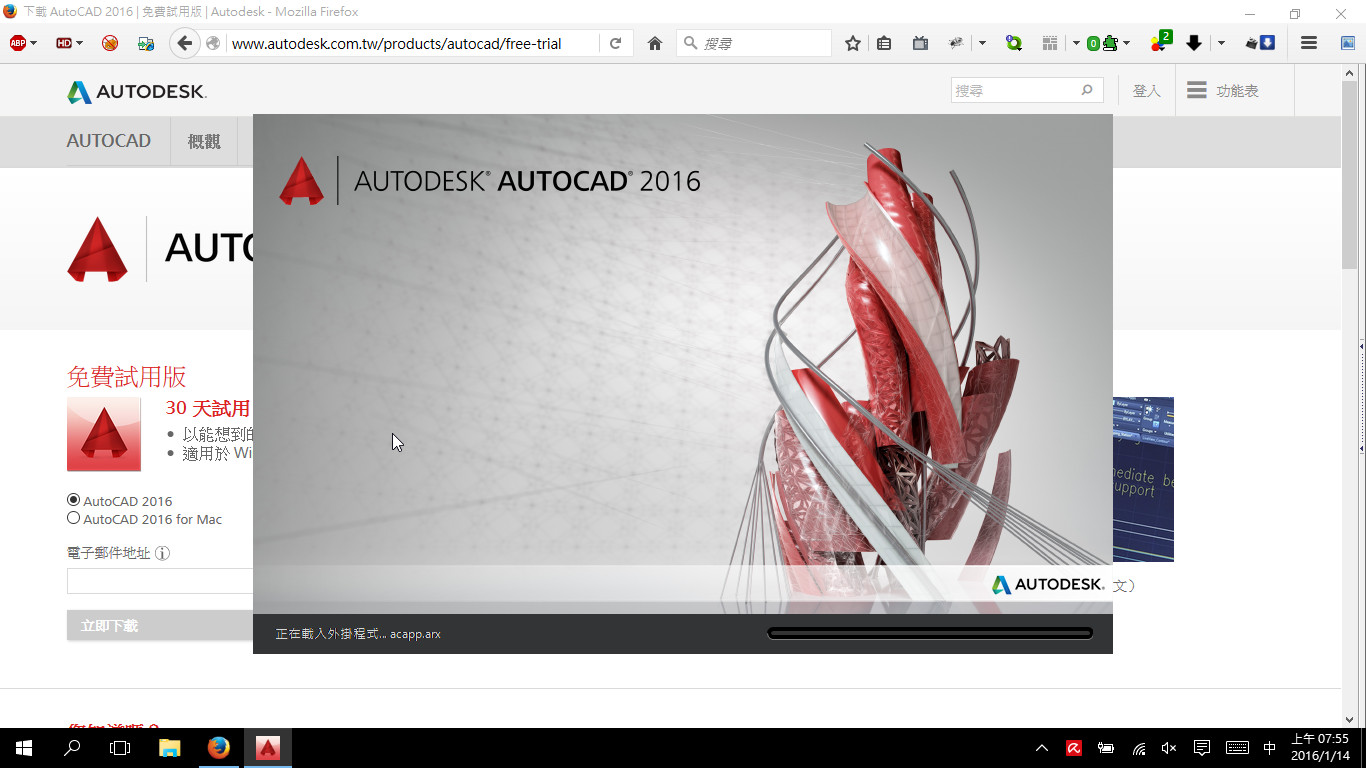Viewport: 1366px width, 768px height.
Task: Click the Autodesk logo in page header
Action: click(137, 92)
